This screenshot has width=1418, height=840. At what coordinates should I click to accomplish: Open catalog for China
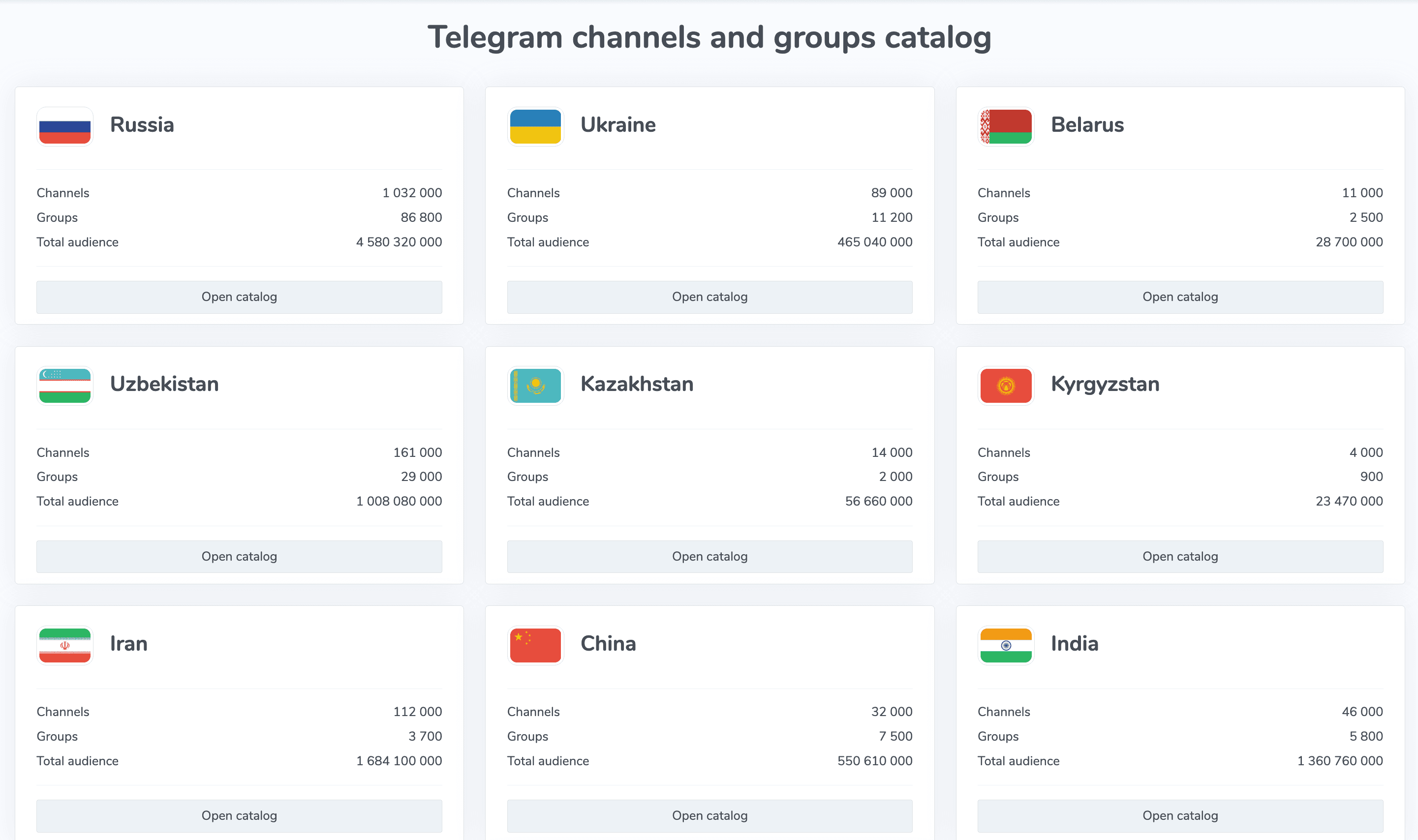(709, 816)
